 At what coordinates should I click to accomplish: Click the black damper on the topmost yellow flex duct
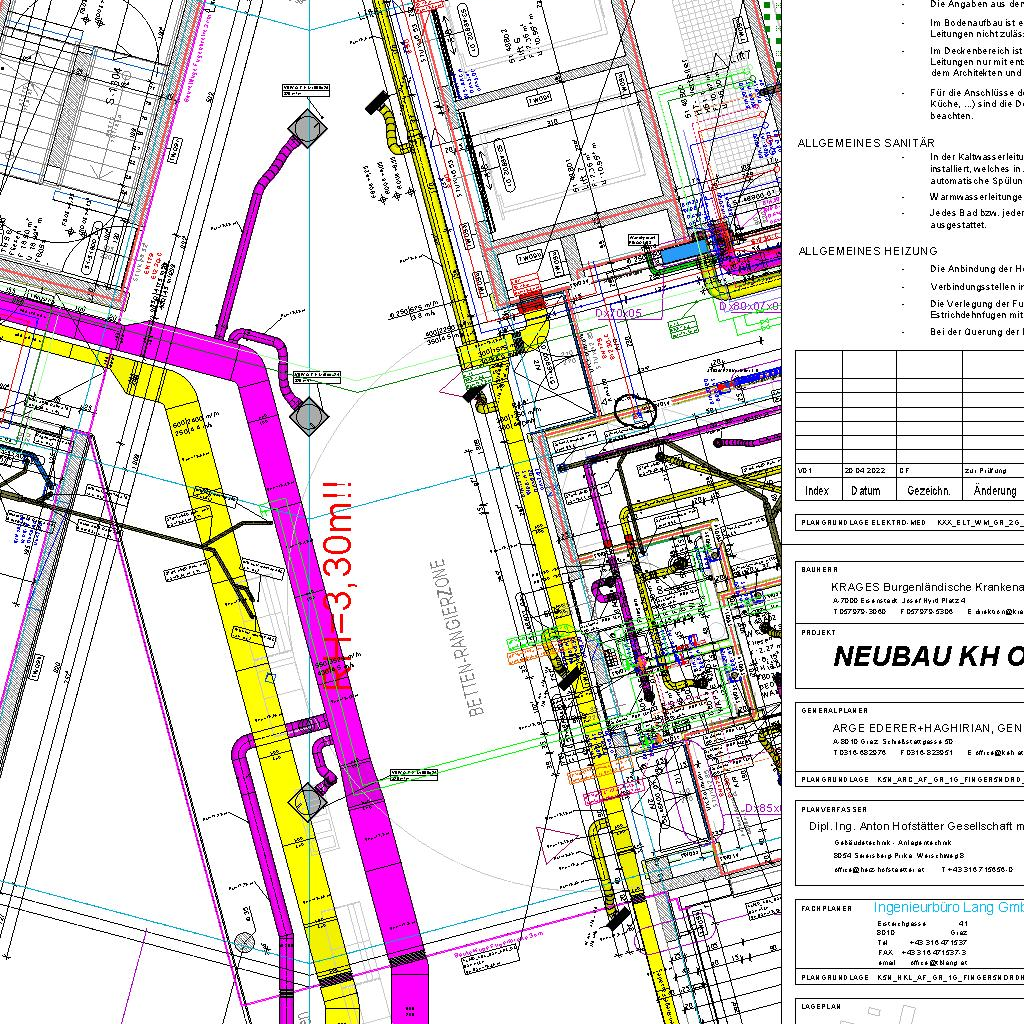click(x=379, y=102)
